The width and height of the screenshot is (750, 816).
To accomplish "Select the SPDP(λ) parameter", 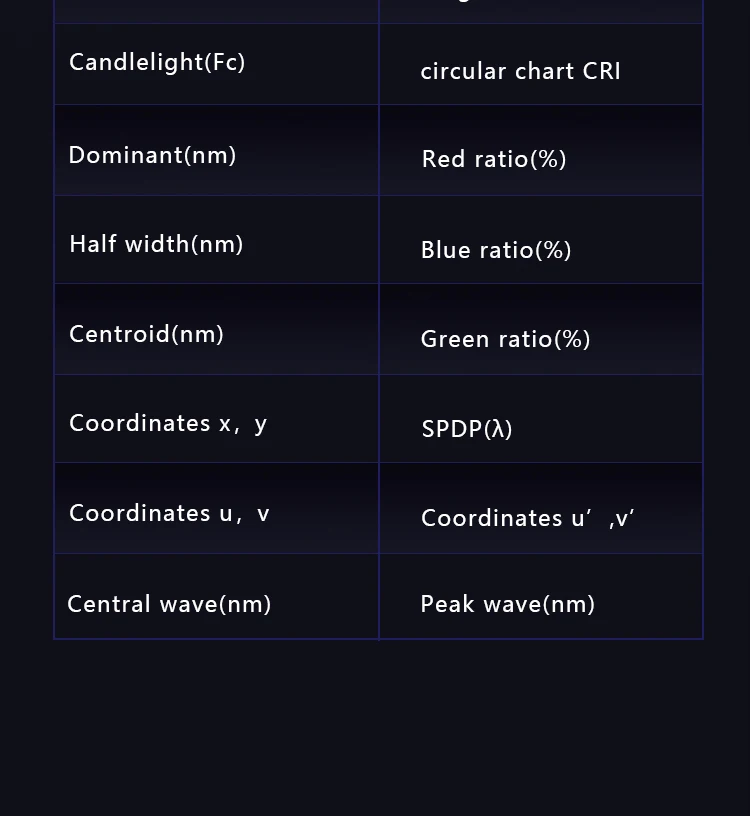I will [466, 429].
